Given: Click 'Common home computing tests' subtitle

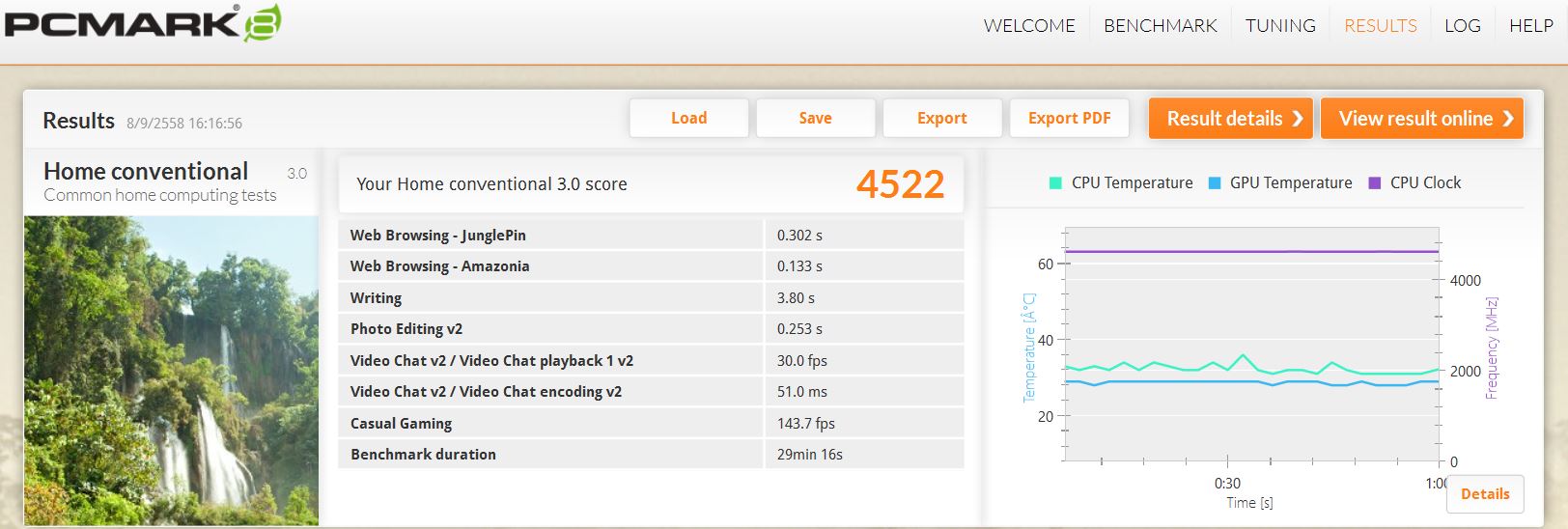Looking at the screenshot, I should [160, 195].
